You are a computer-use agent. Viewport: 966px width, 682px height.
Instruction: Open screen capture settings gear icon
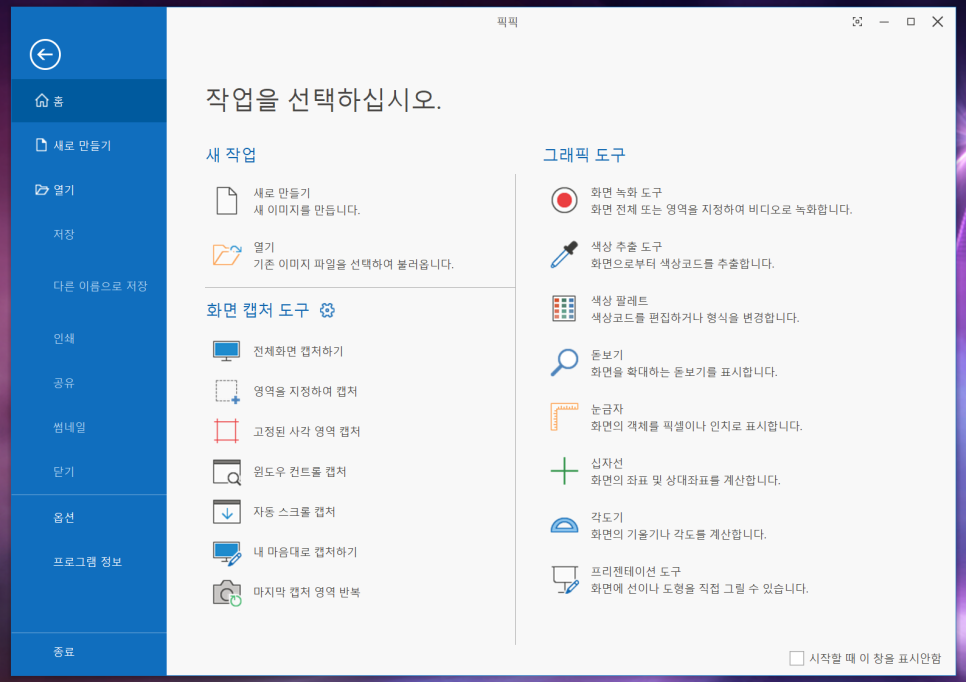click(x=327, y=310)
